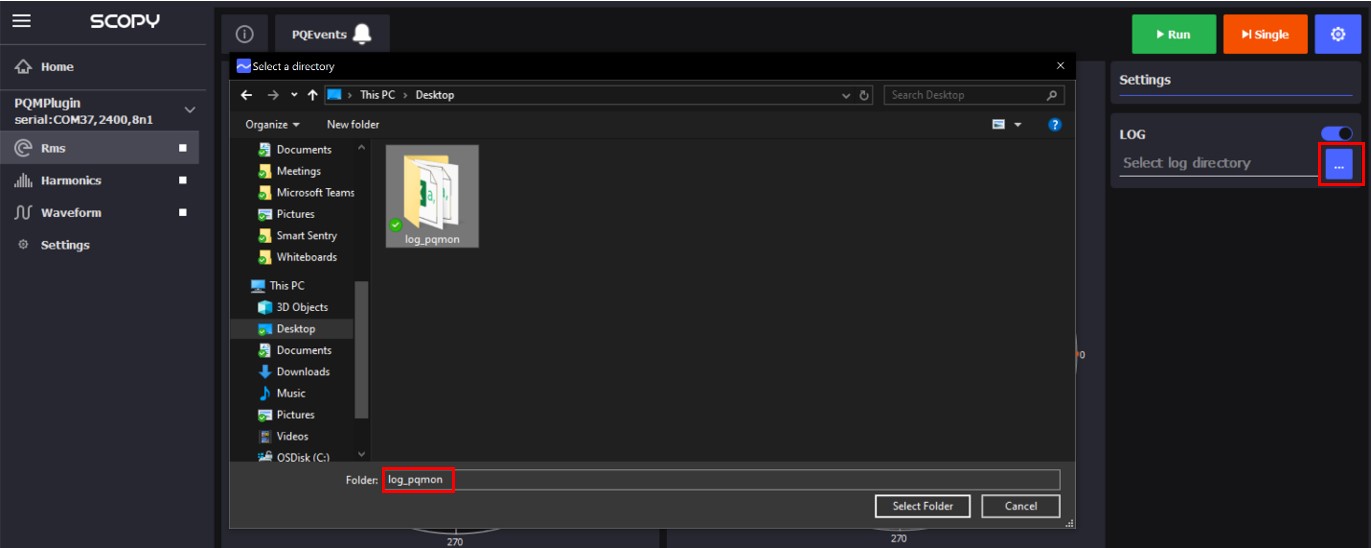The image size is (1372, 548).
Task: Create a New folder
Action: 353,125
